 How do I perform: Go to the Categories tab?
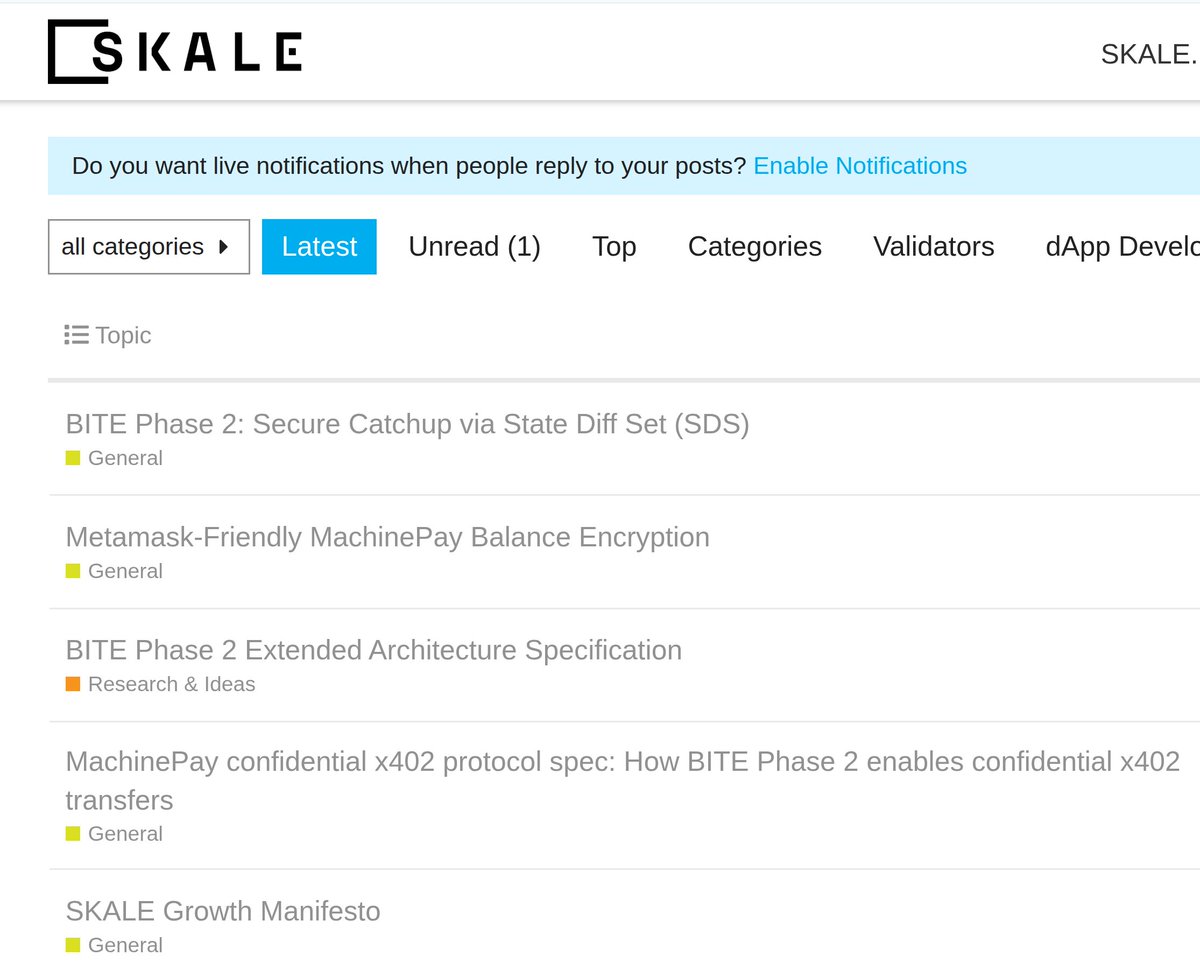click(755, 246)
